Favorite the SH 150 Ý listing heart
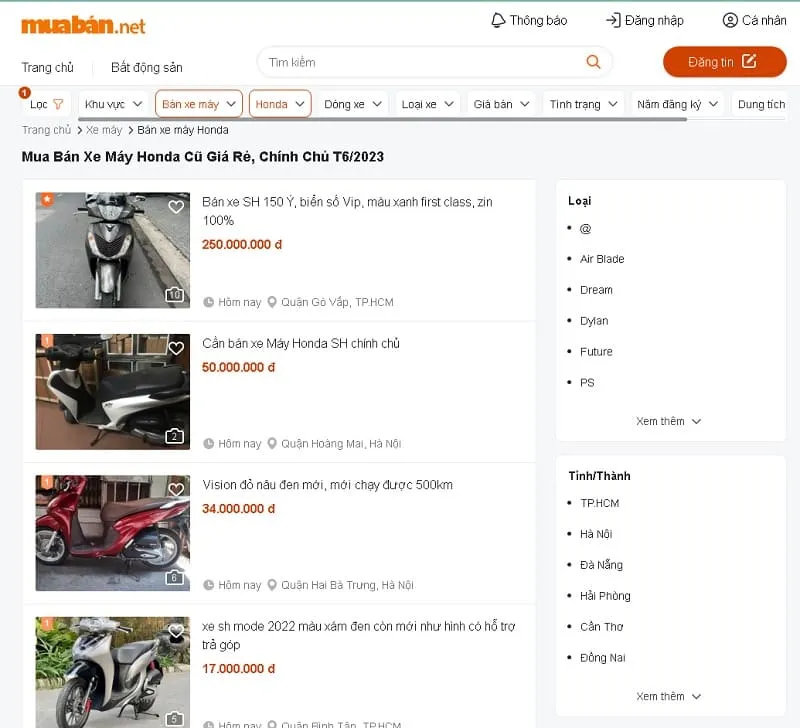This screenshot has width=800, height=728. [176, 207]
